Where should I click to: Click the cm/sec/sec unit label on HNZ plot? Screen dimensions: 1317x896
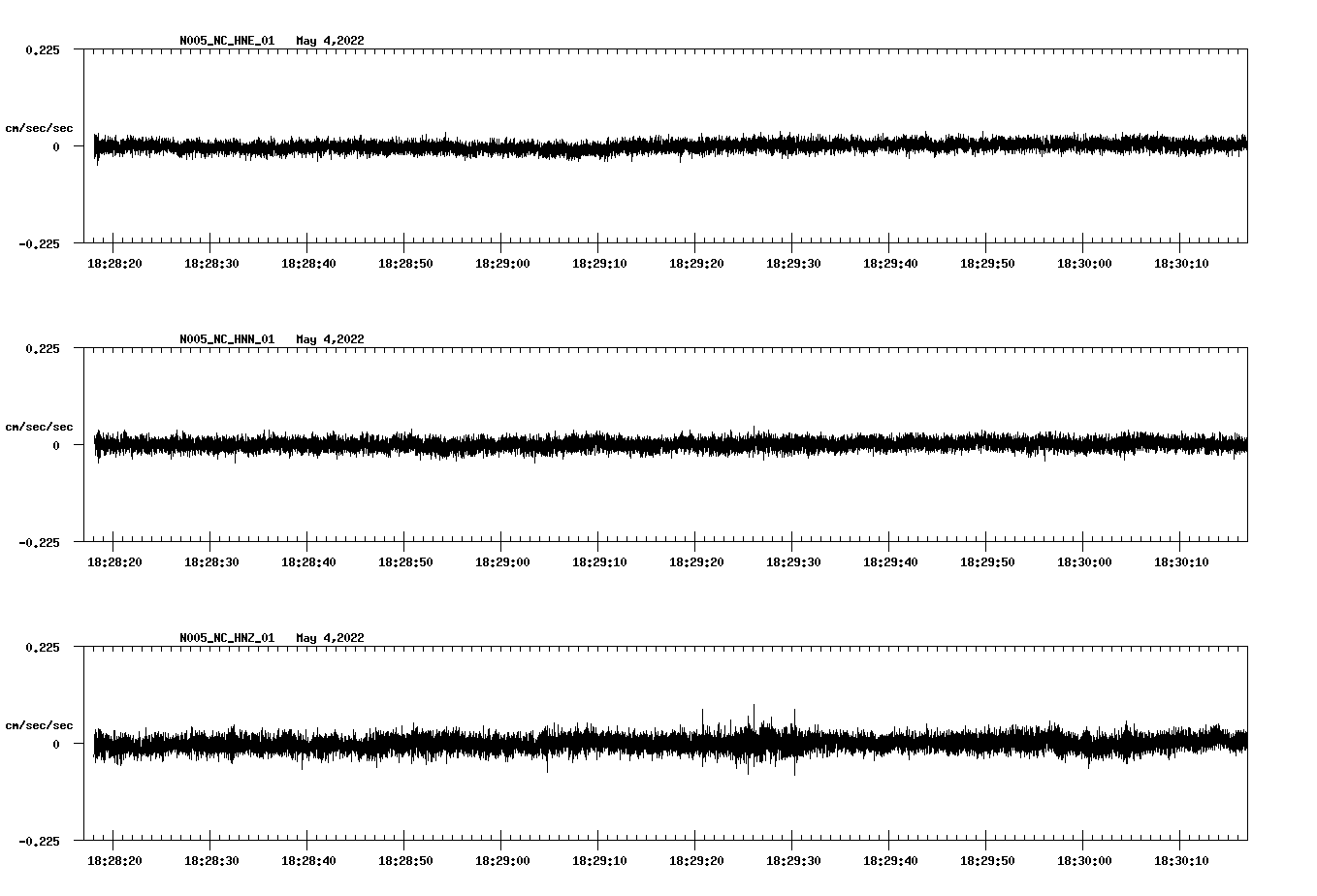[x=39, y=726]
